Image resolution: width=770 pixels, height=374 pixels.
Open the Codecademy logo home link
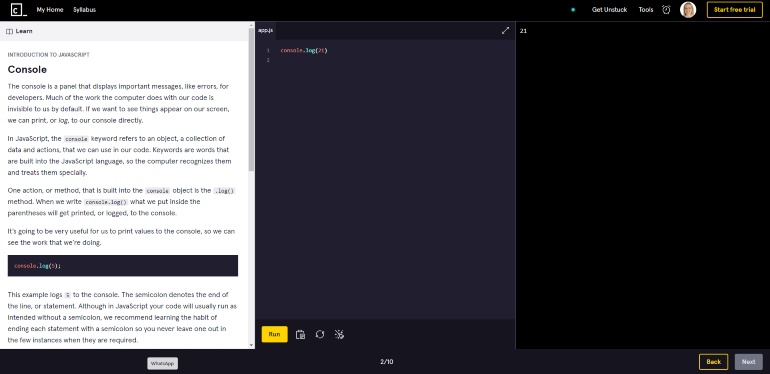[x=19, y=10]
